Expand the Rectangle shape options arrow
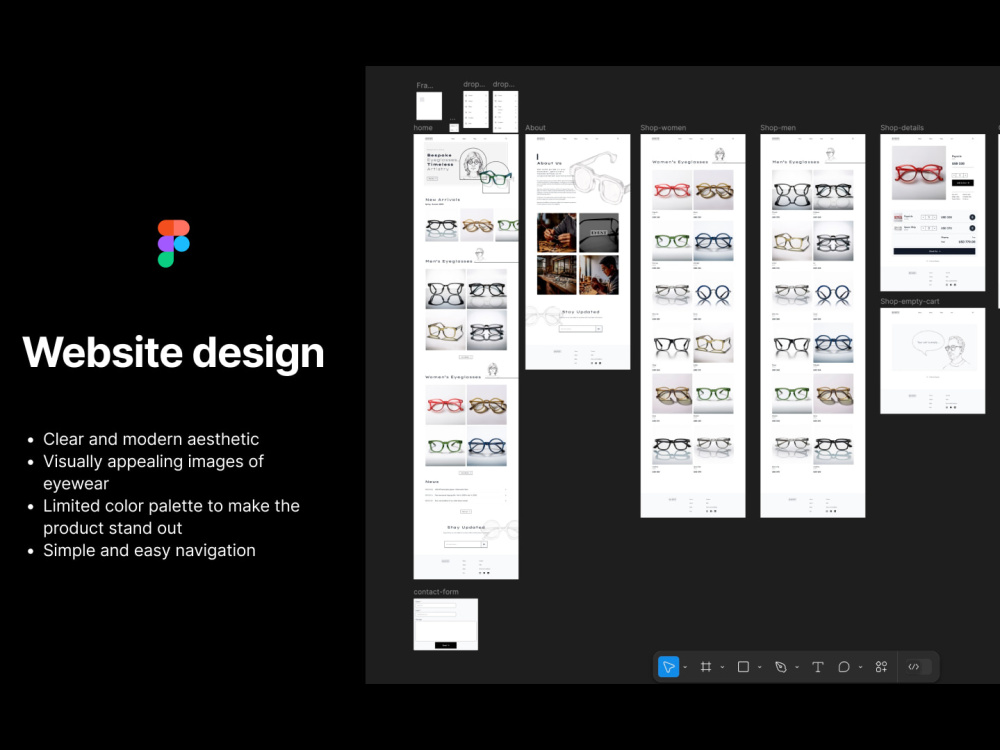This screenshot has width=1000, height=750. [760, 667]
